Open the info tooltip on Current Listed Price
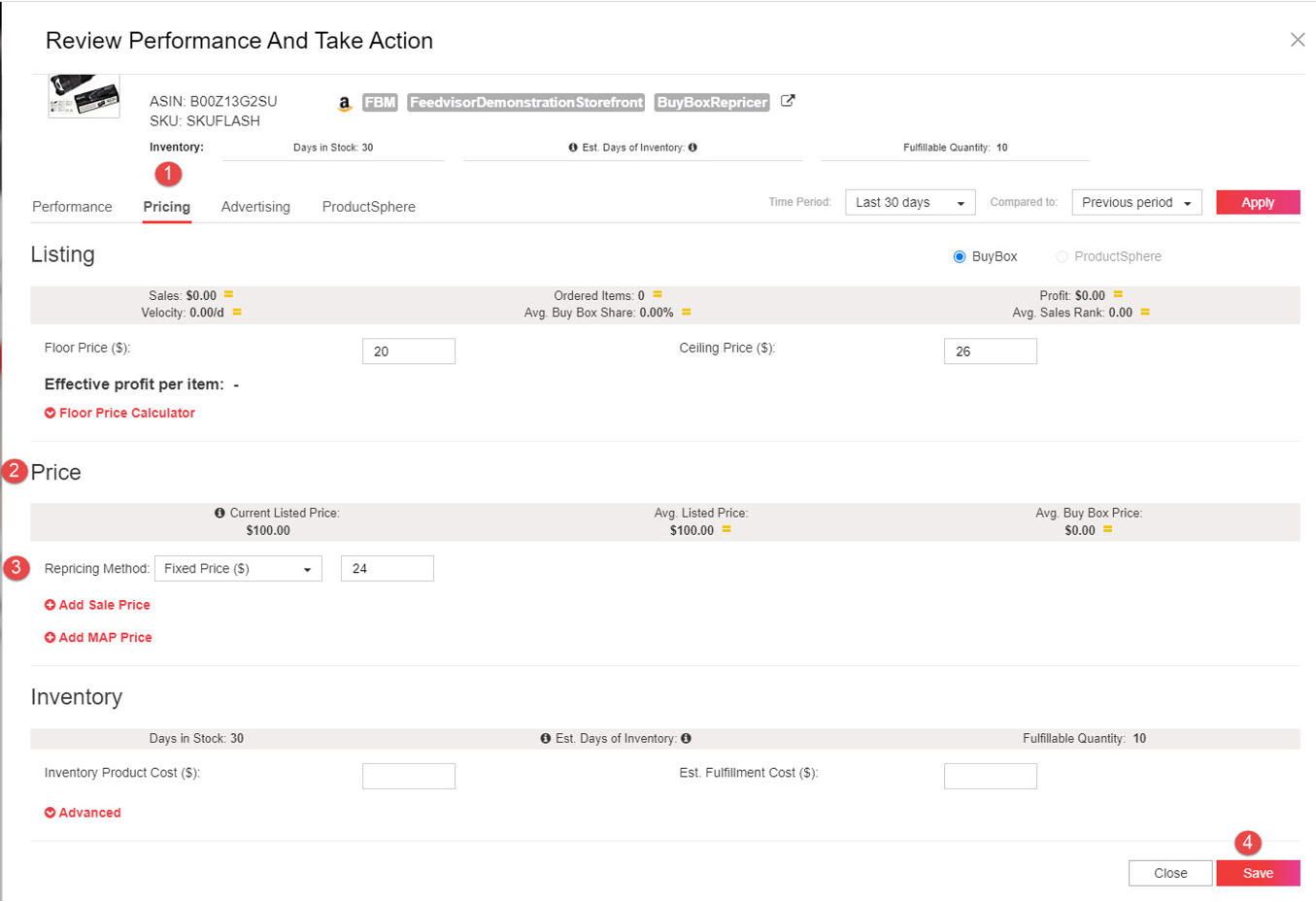Screen dimensions: 1316x902 pyautogui.click(x=219, y=513)
